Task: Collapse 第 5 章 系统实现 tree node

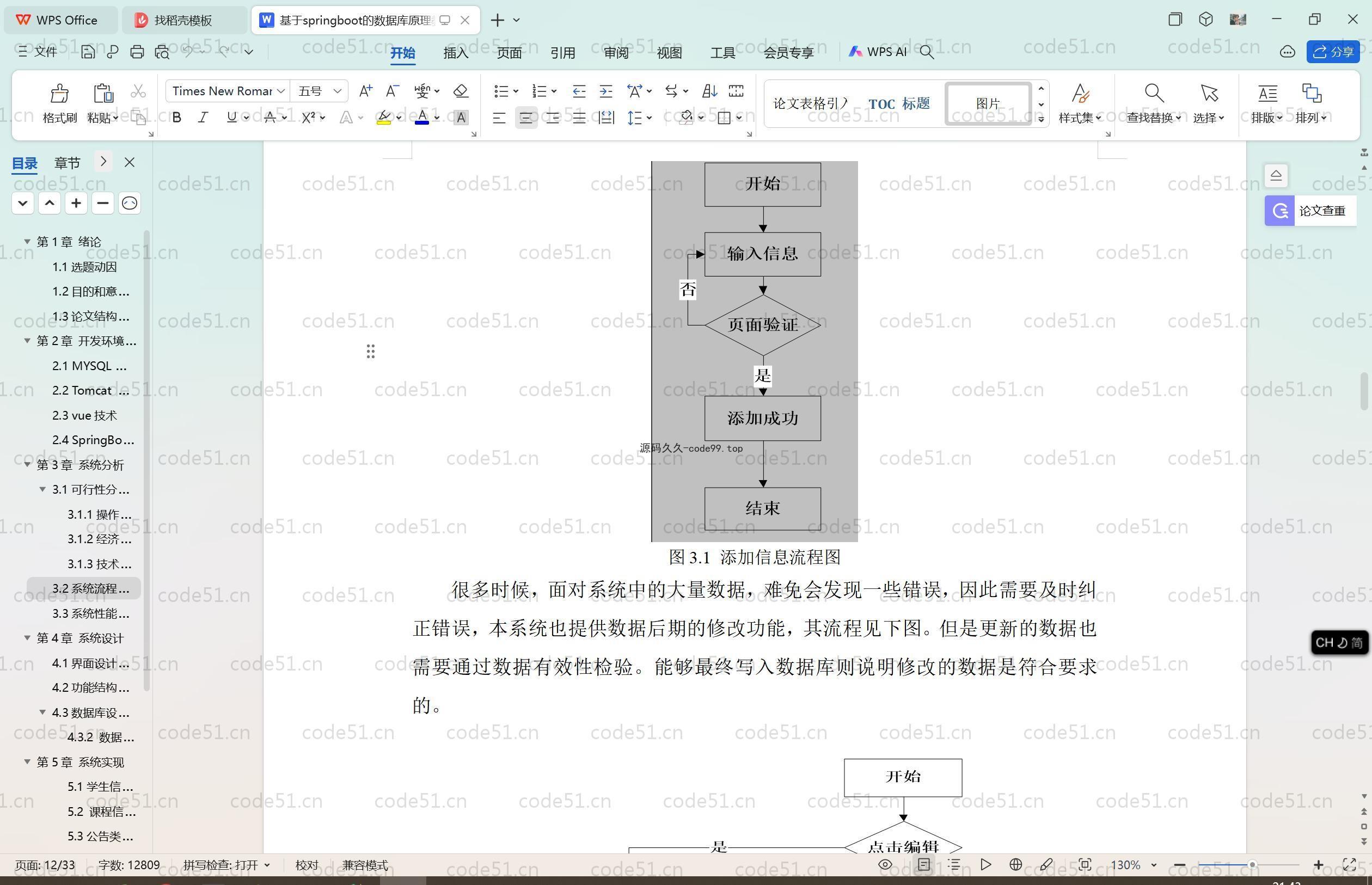Action: point(27,761)
